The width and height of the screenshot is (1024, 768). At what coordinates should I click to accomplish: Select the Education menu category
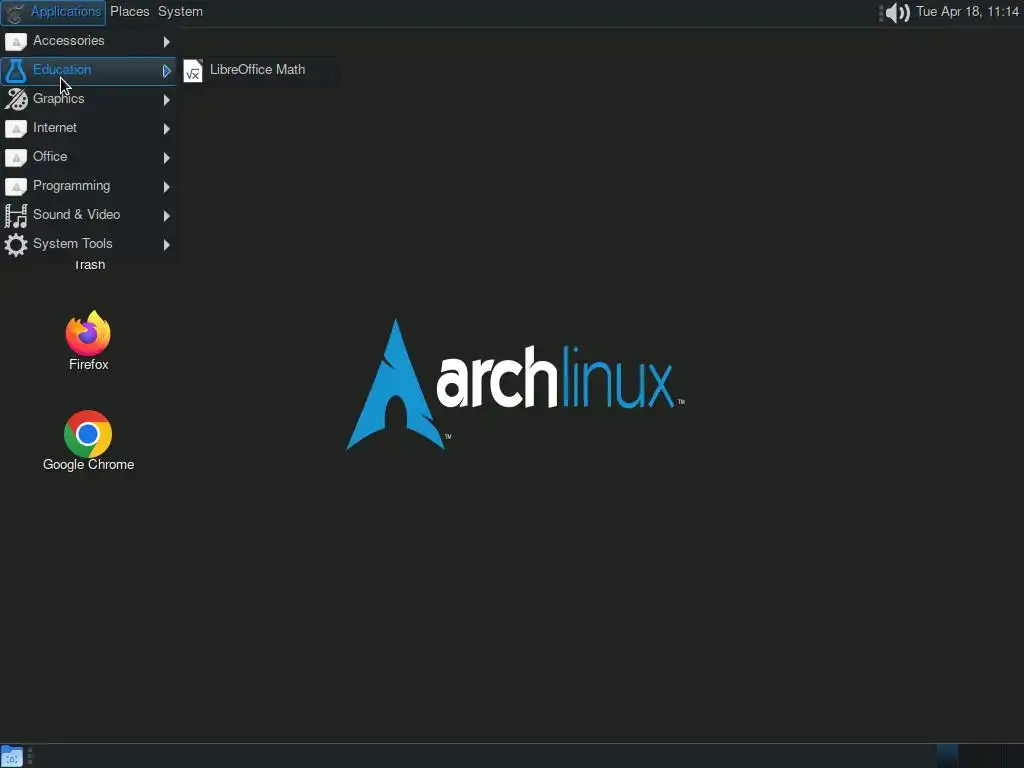click(x=88, y=70)
